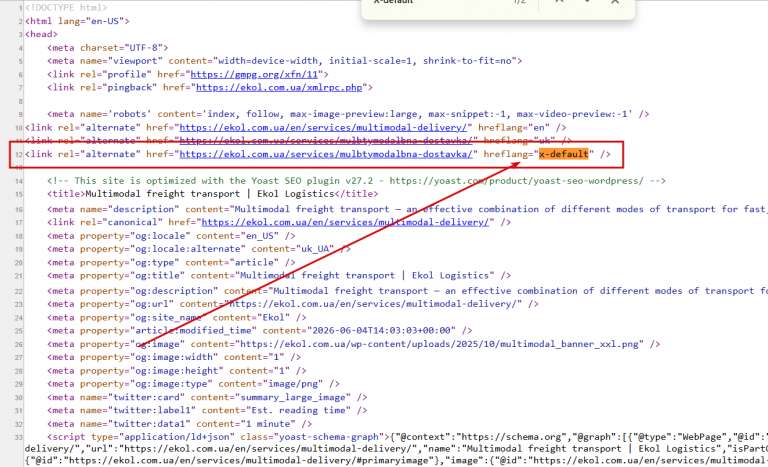Click the meta viewport line
768x467 pixels.
[285, 61]
